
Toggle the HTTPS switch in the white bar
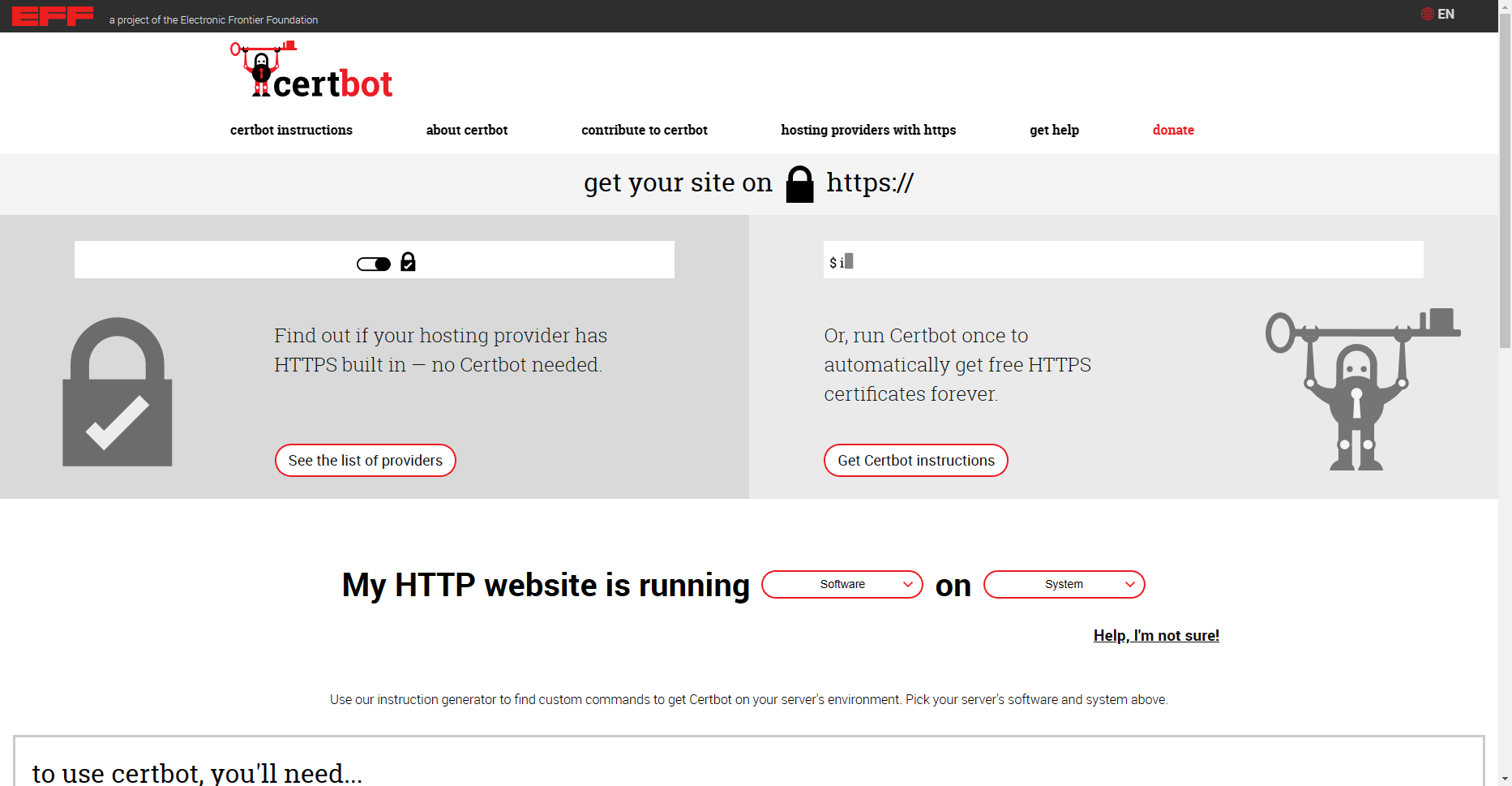tap(374, 264)
